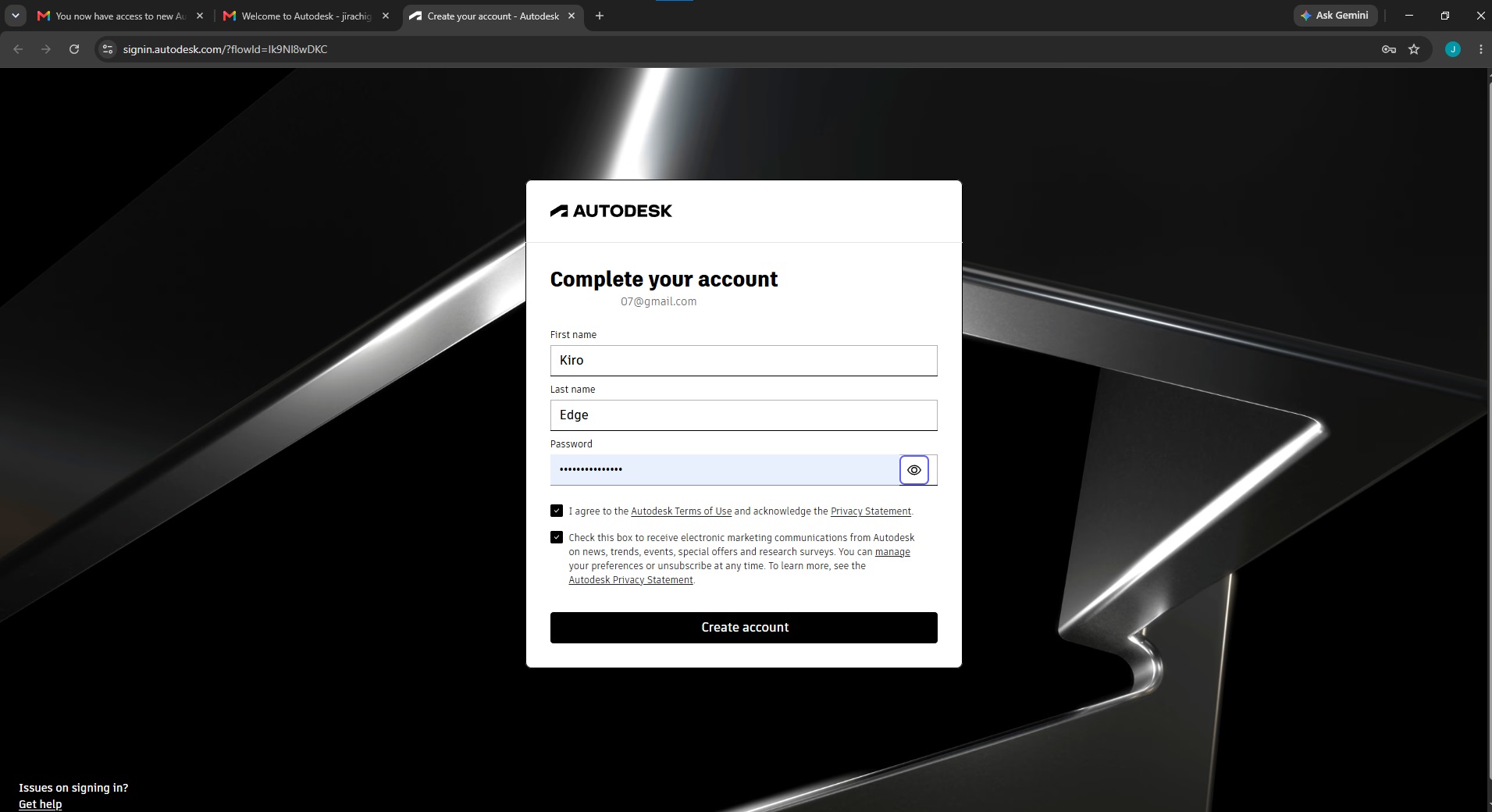The image size is (1492, 812).
Task: Click the address bar URL
Action: [x=225, y=49]
